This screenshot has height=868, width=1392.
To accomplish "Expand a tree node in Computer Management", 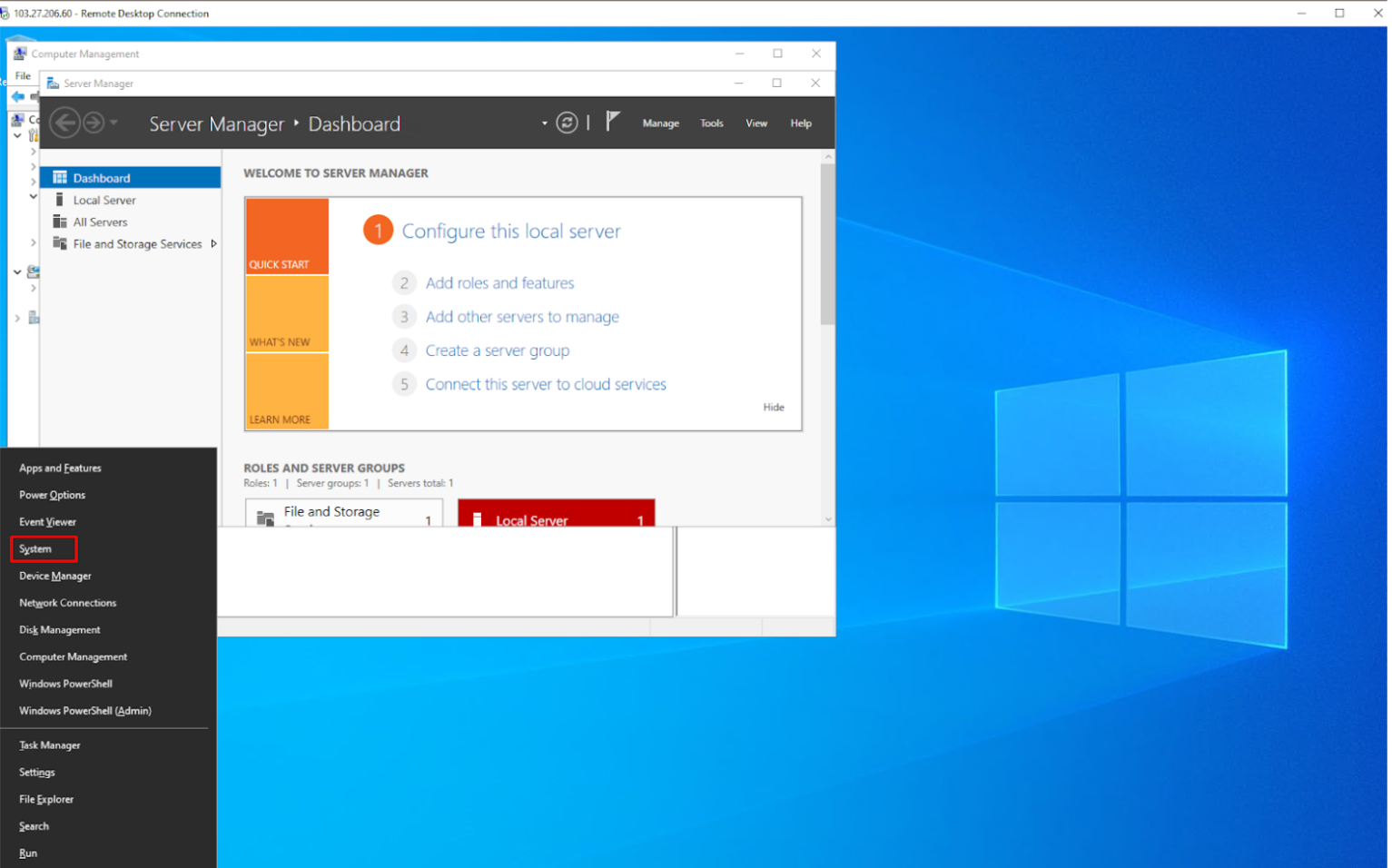I will (34, 152).
